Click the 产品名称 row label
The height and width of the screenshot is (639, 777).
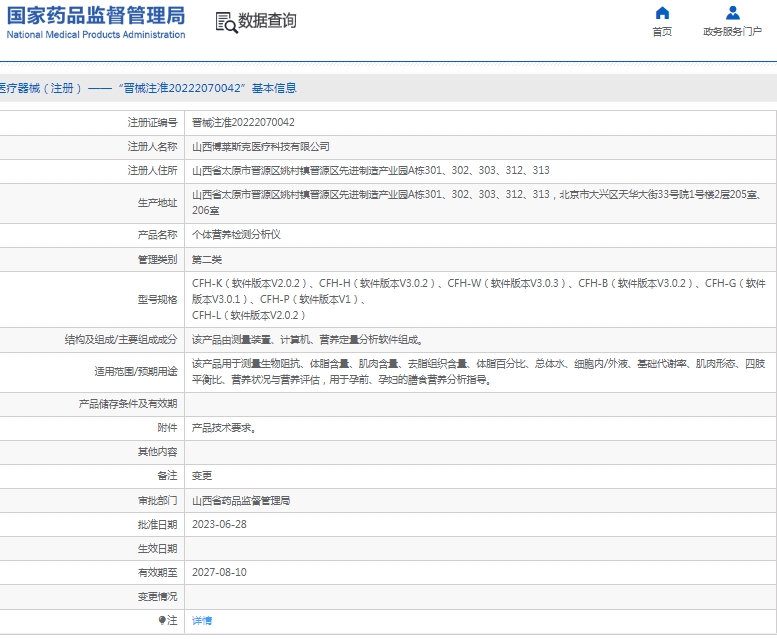point(157,235)
